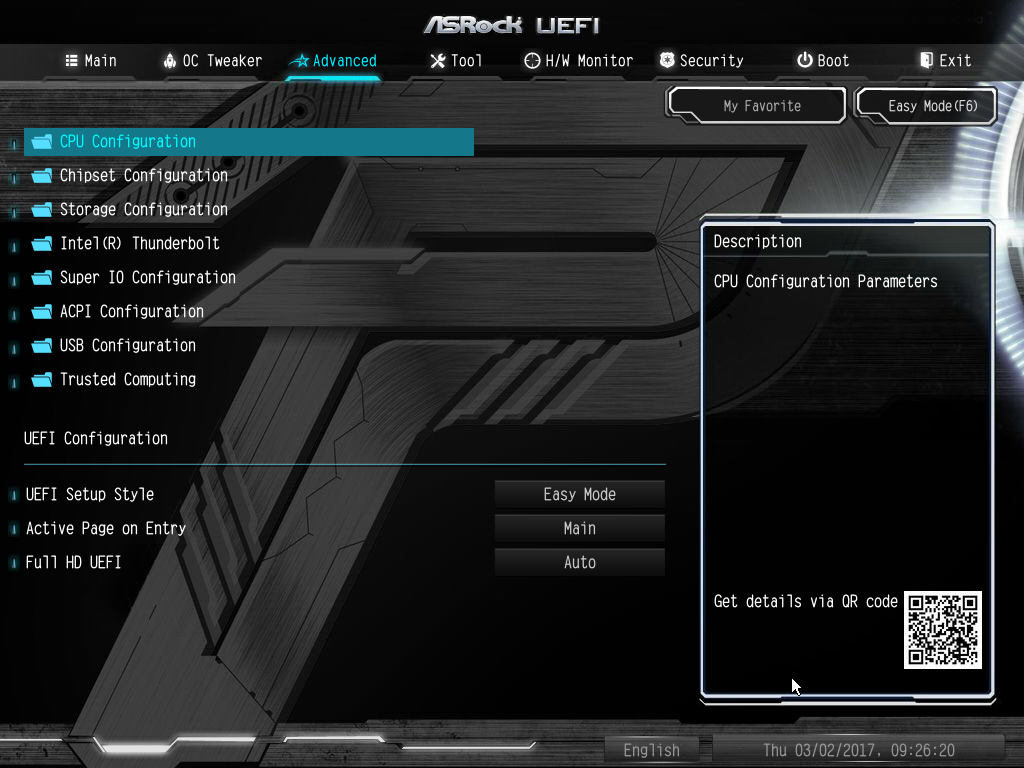Switch to the Boot tab
This screenshot has height=768, width=1024.
point(823,61)
